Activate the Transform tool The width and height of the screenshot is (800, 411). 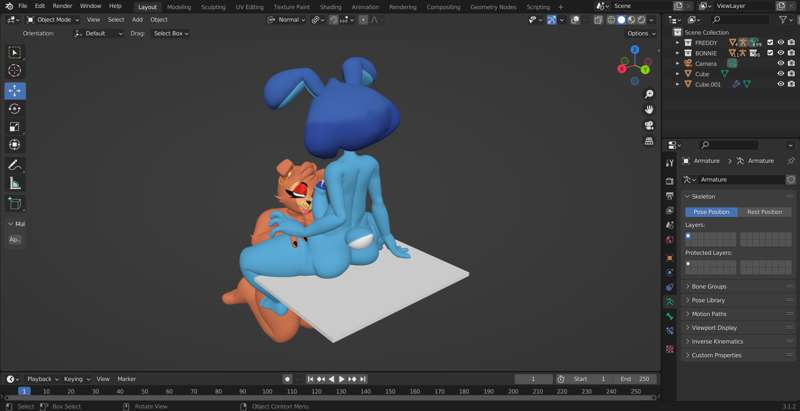pos(15,144)
